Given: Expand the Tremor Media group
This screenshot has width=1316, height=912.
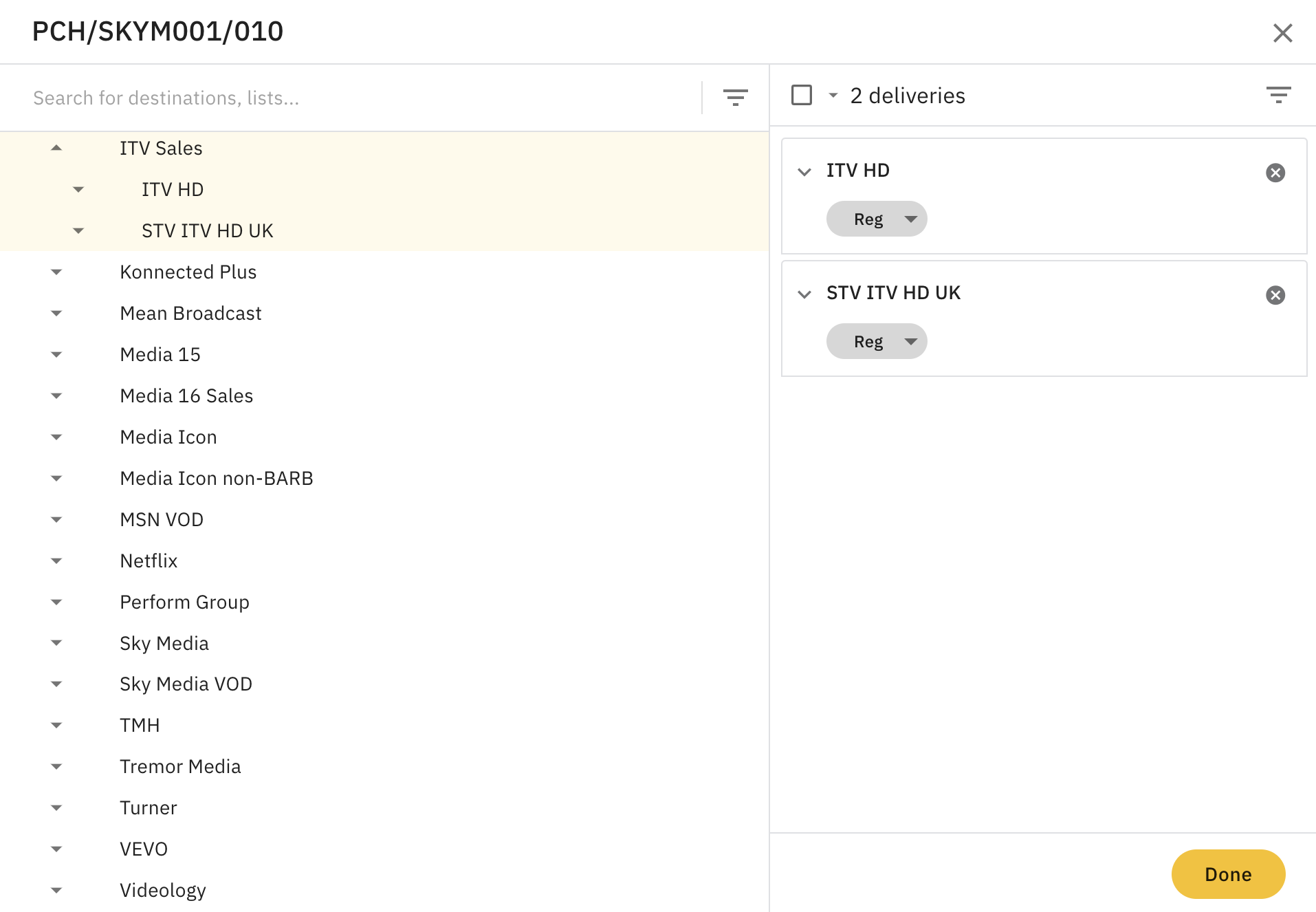Looking at the screenshot, I should tap(56, 766).
